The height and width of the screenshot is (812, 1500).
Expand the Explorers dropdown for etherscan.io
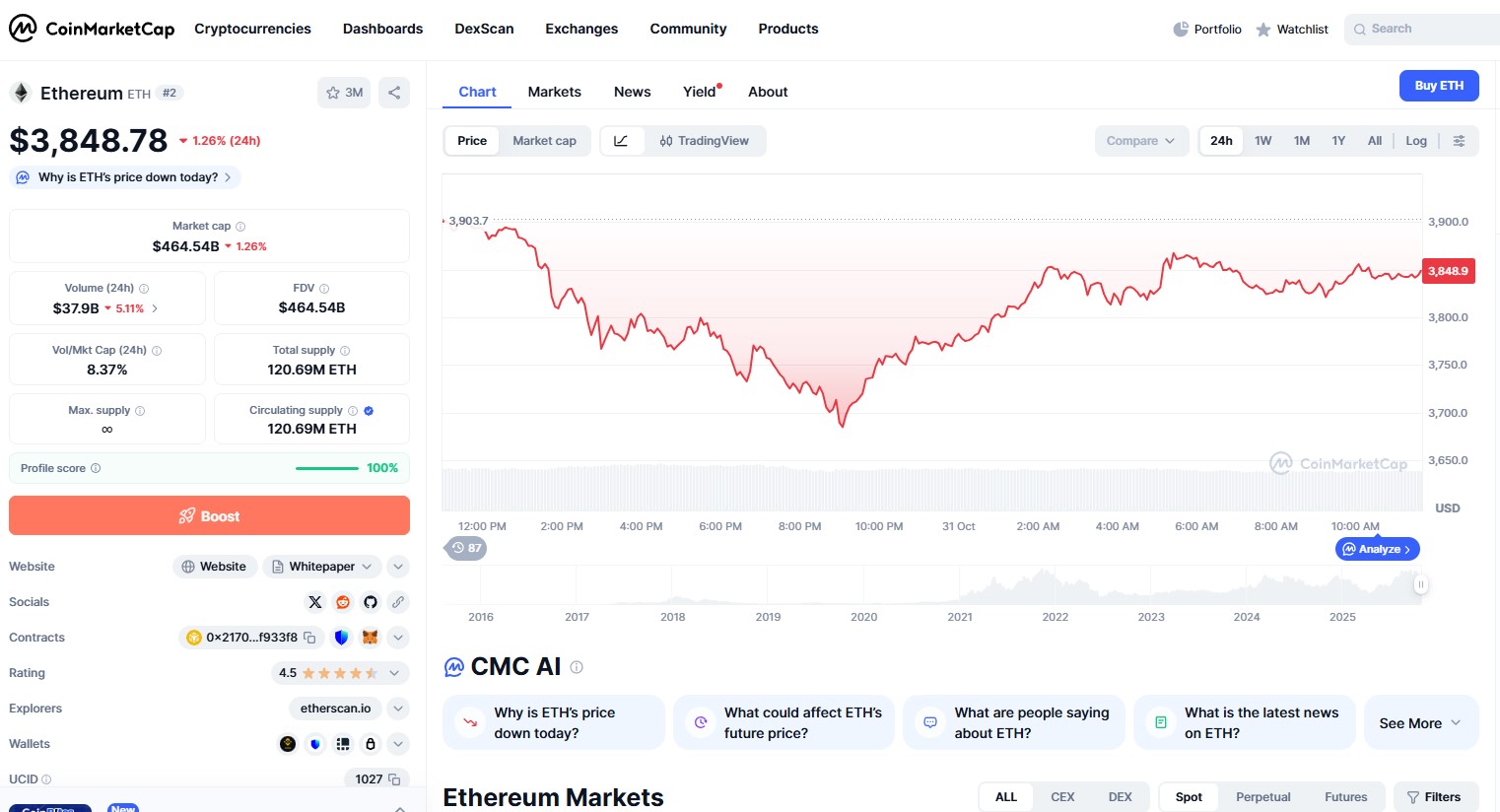click(x=398, y=709)
